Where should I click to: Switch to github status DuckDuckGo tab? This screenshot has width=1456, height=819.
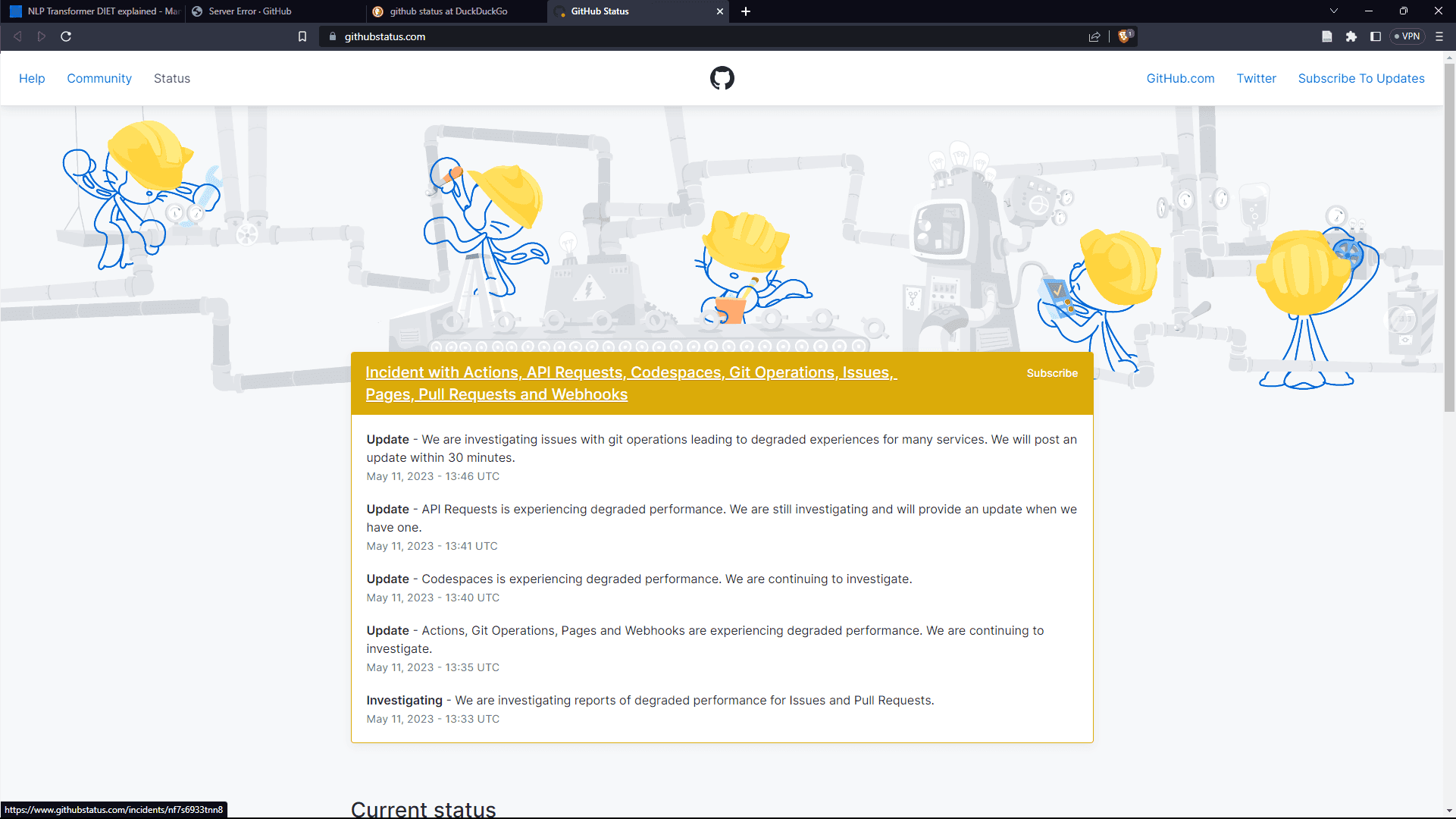[x=457, y=11]
